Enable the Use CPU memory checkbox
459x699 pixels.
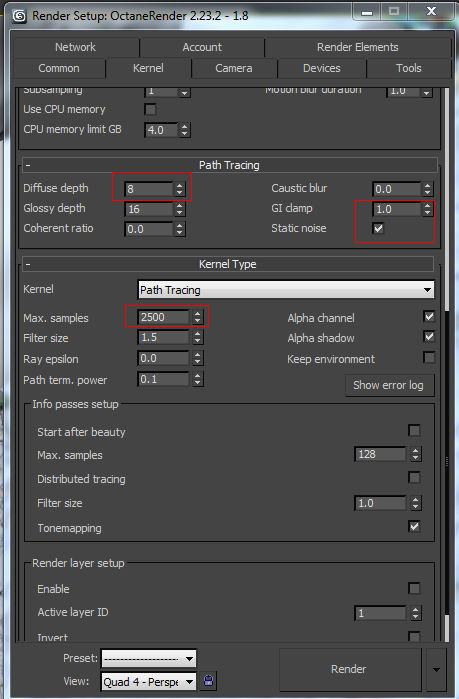pos(151,109)
